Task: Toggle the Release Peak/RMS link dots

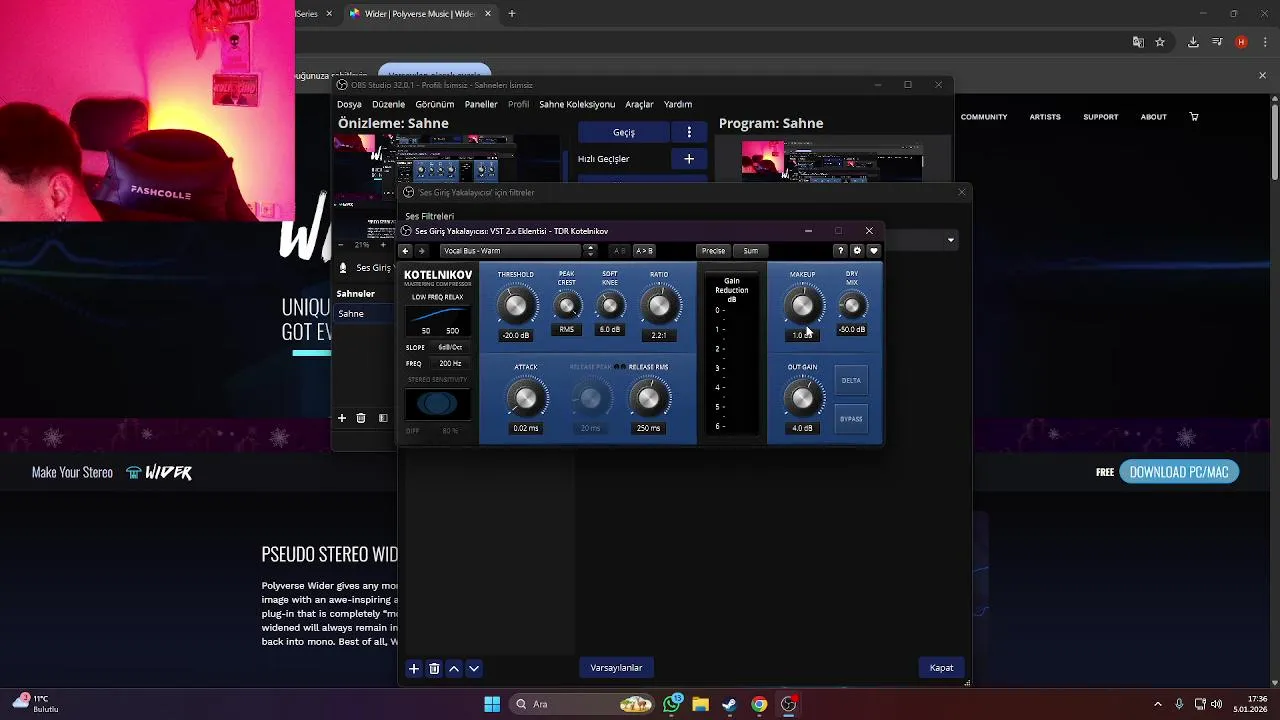Action: [x=620, y=367]
